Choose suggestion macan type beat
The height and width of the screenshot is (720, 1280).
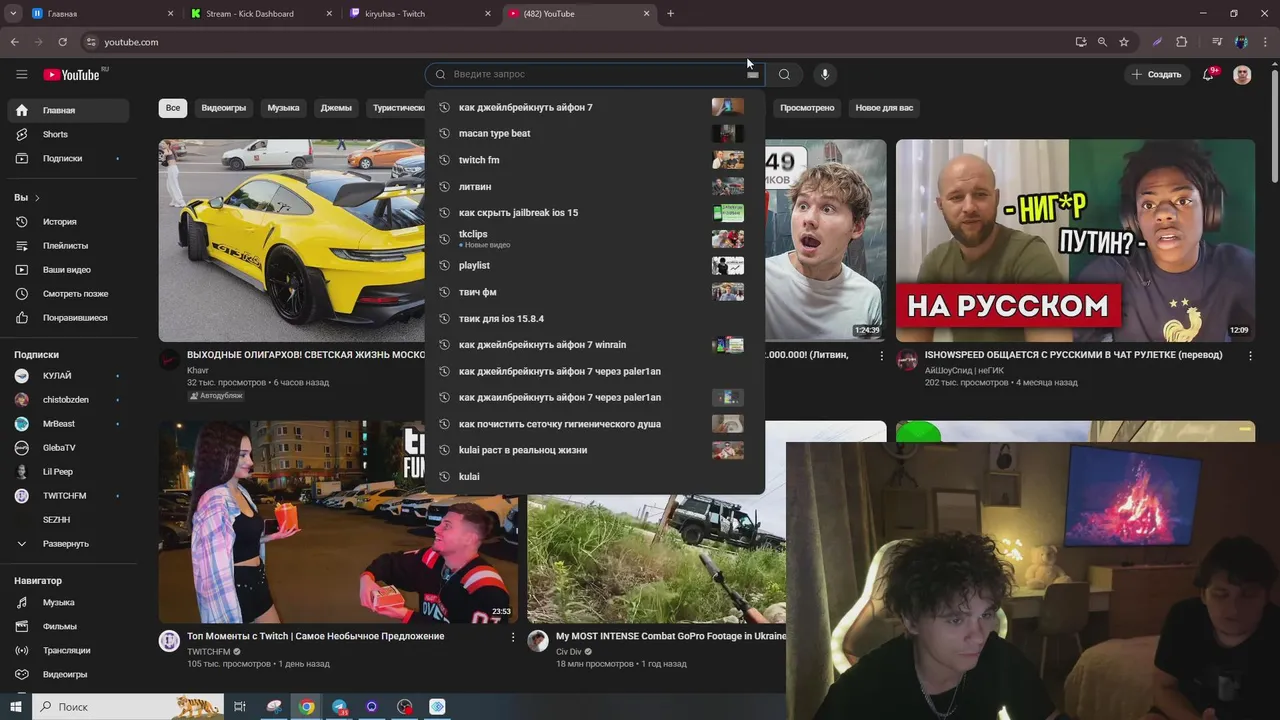coord(595,133)
